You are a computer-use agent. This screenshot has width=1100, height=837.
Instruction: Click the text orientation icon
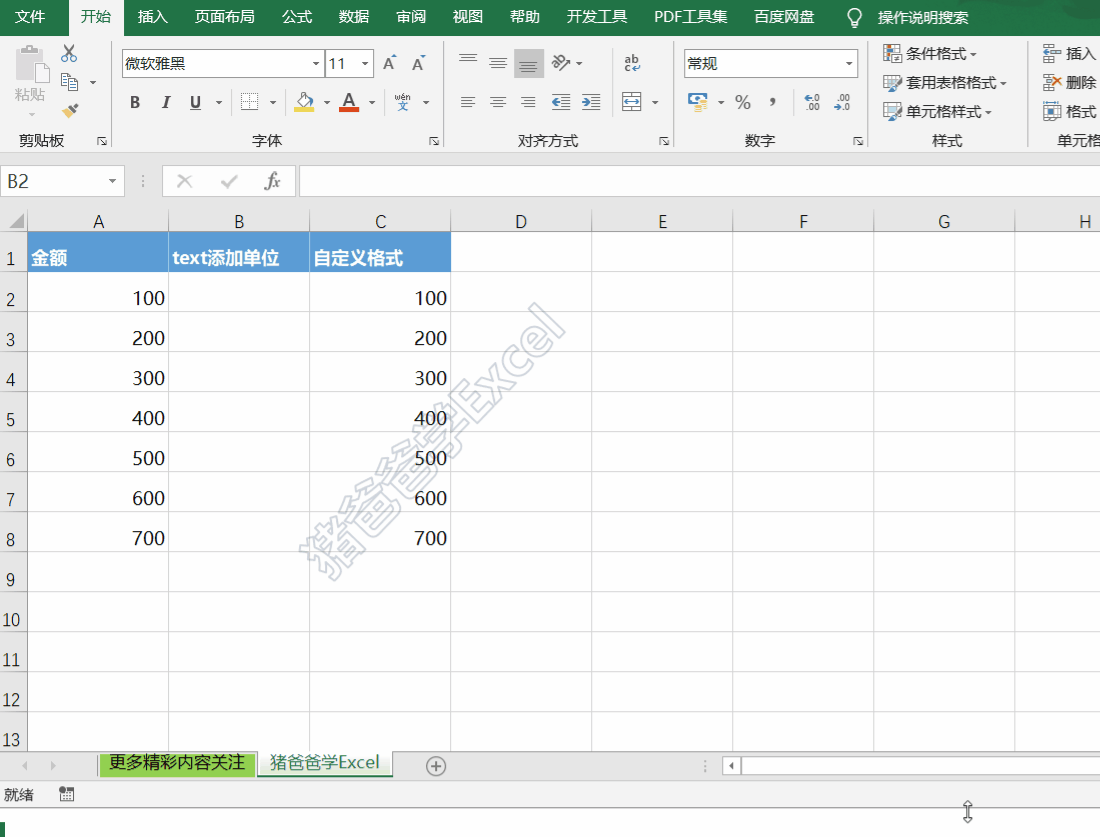561,63
